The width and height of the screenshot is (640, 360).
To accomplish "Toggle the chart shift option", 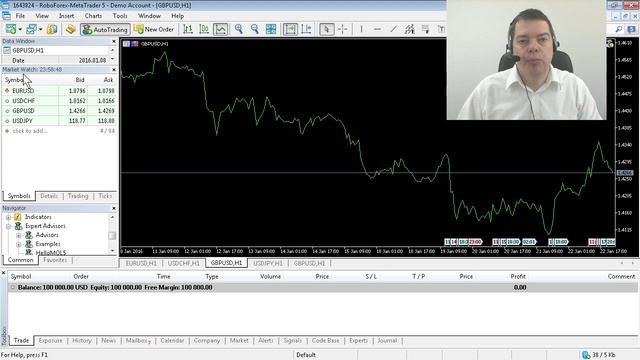I will (306, 29).
